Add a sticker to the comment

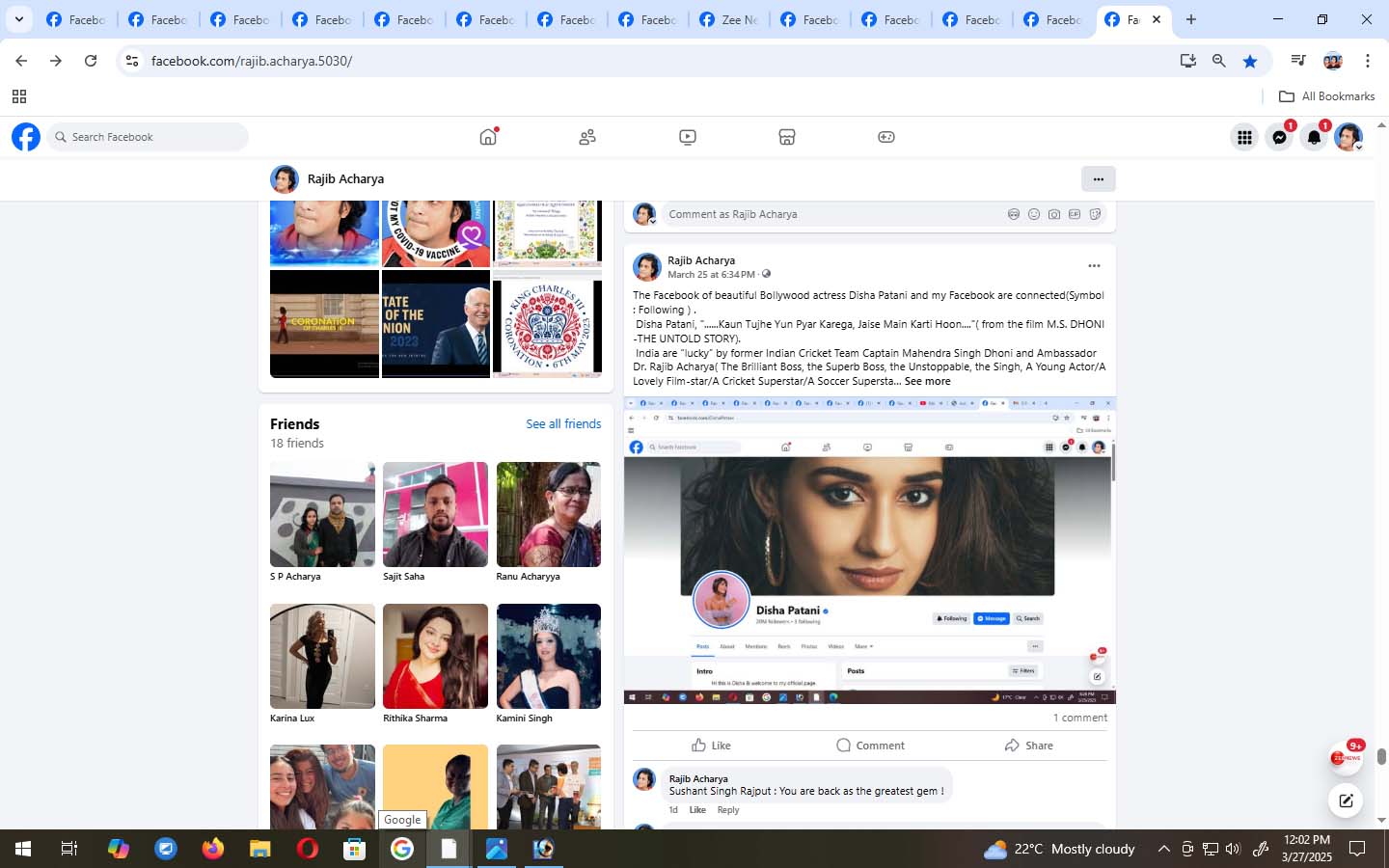pos(1095,214)
